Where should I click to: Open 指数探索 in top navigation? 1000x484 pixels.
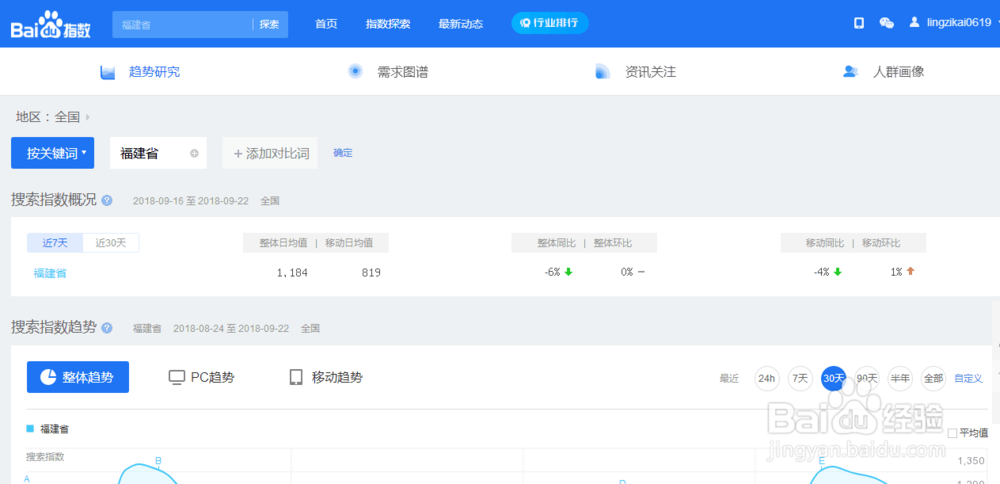coord(388,24)
